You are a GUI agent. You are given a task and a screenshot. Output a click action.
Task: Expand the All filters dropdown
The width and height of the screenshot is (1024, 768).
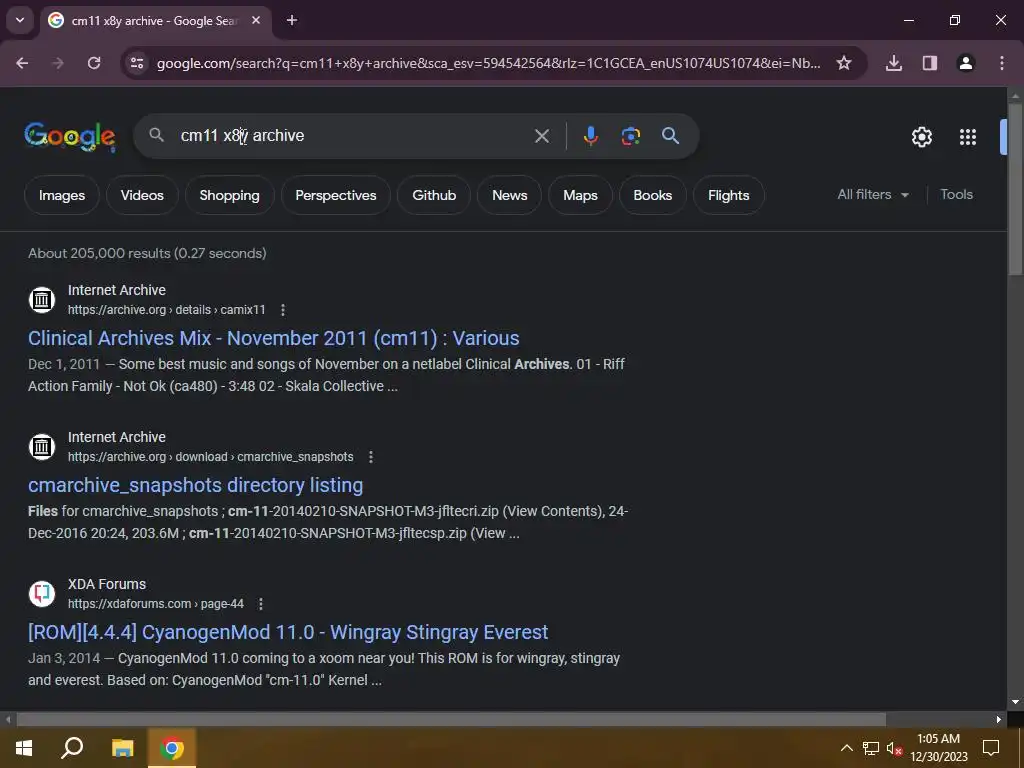(x=873, y=195)
